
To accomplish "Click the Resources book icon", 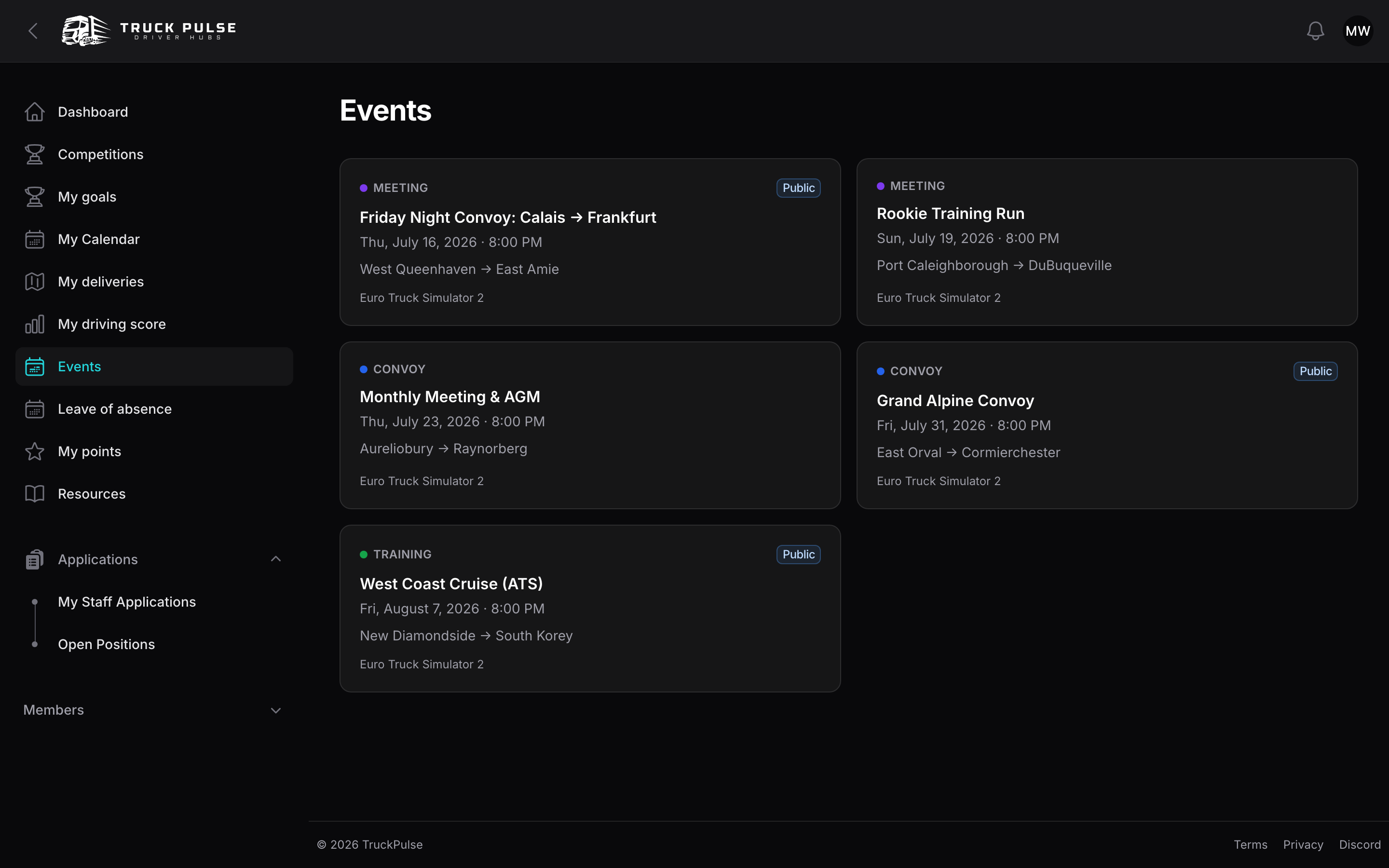I will (34, 494).
